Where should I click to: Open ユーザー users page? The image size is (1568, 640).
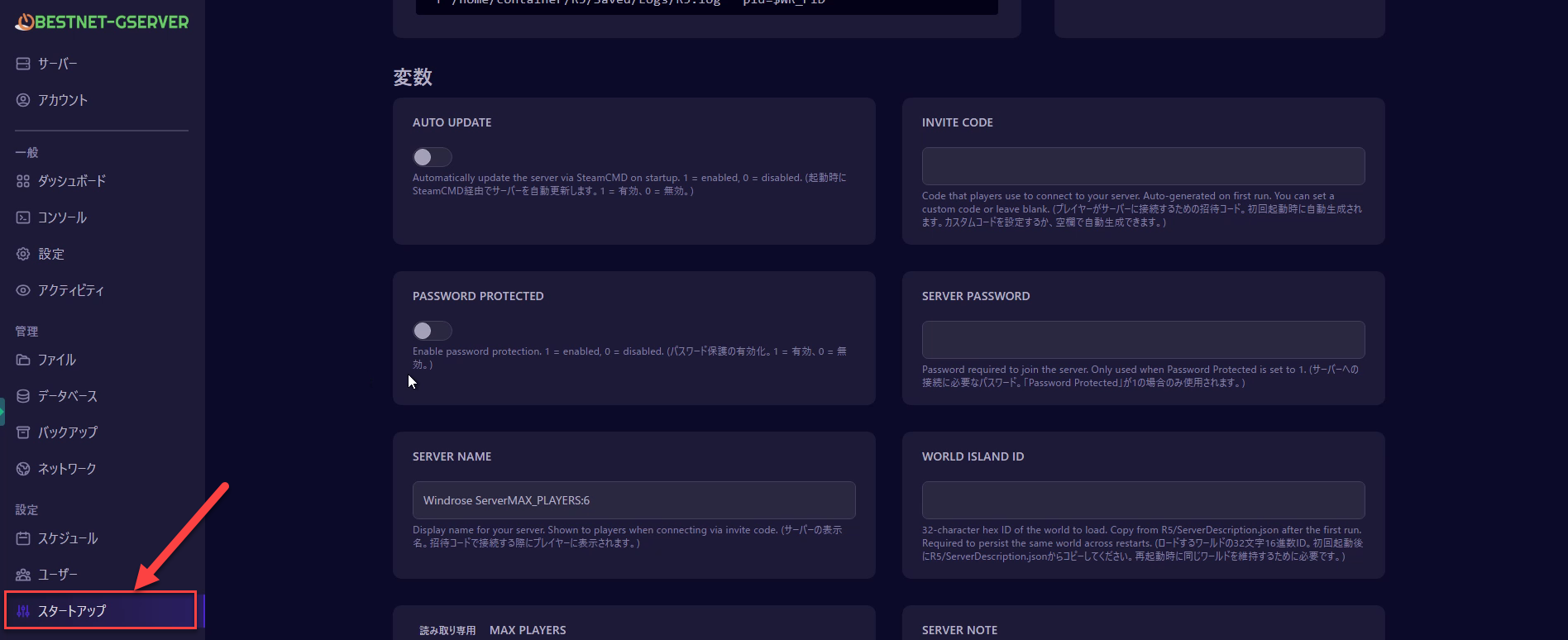point(57,575)
